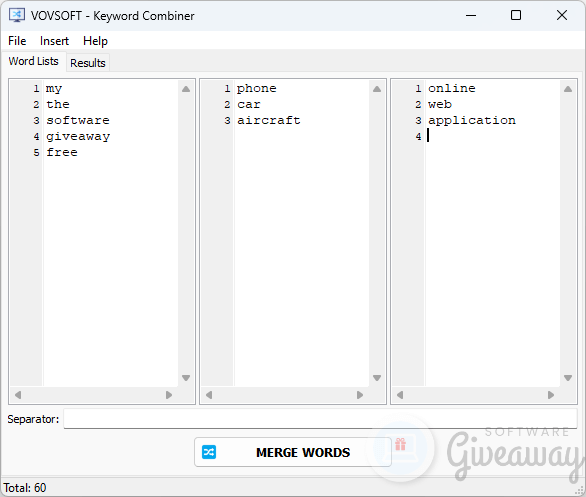Click scroll down arrow in second word list
Screen dimensions: 586x497
click(x=377, y=378)
